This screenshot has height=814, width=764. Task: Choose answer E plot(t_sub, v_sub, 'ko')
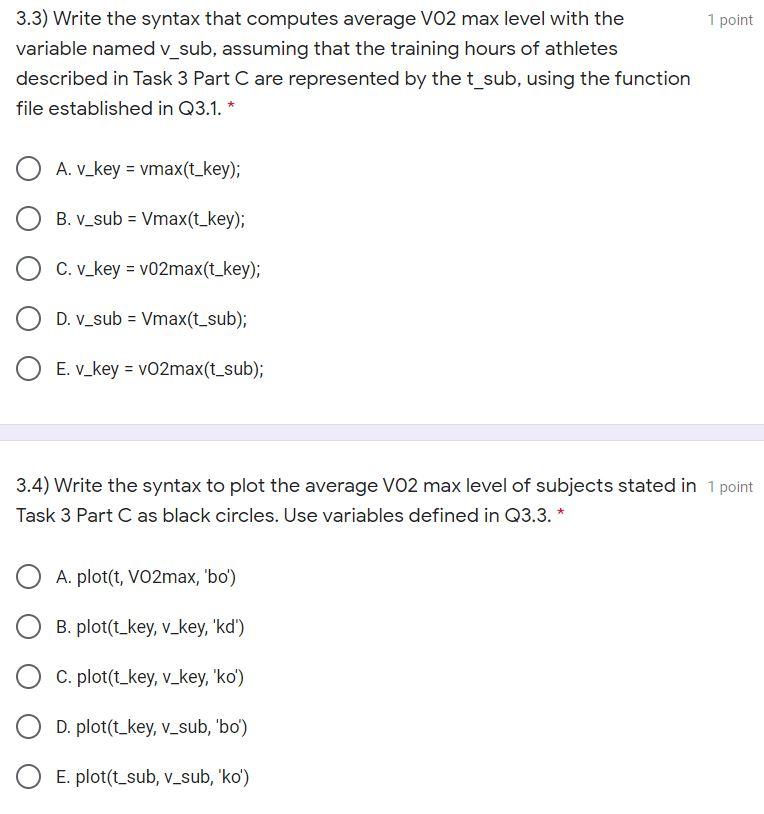(29, 777)
